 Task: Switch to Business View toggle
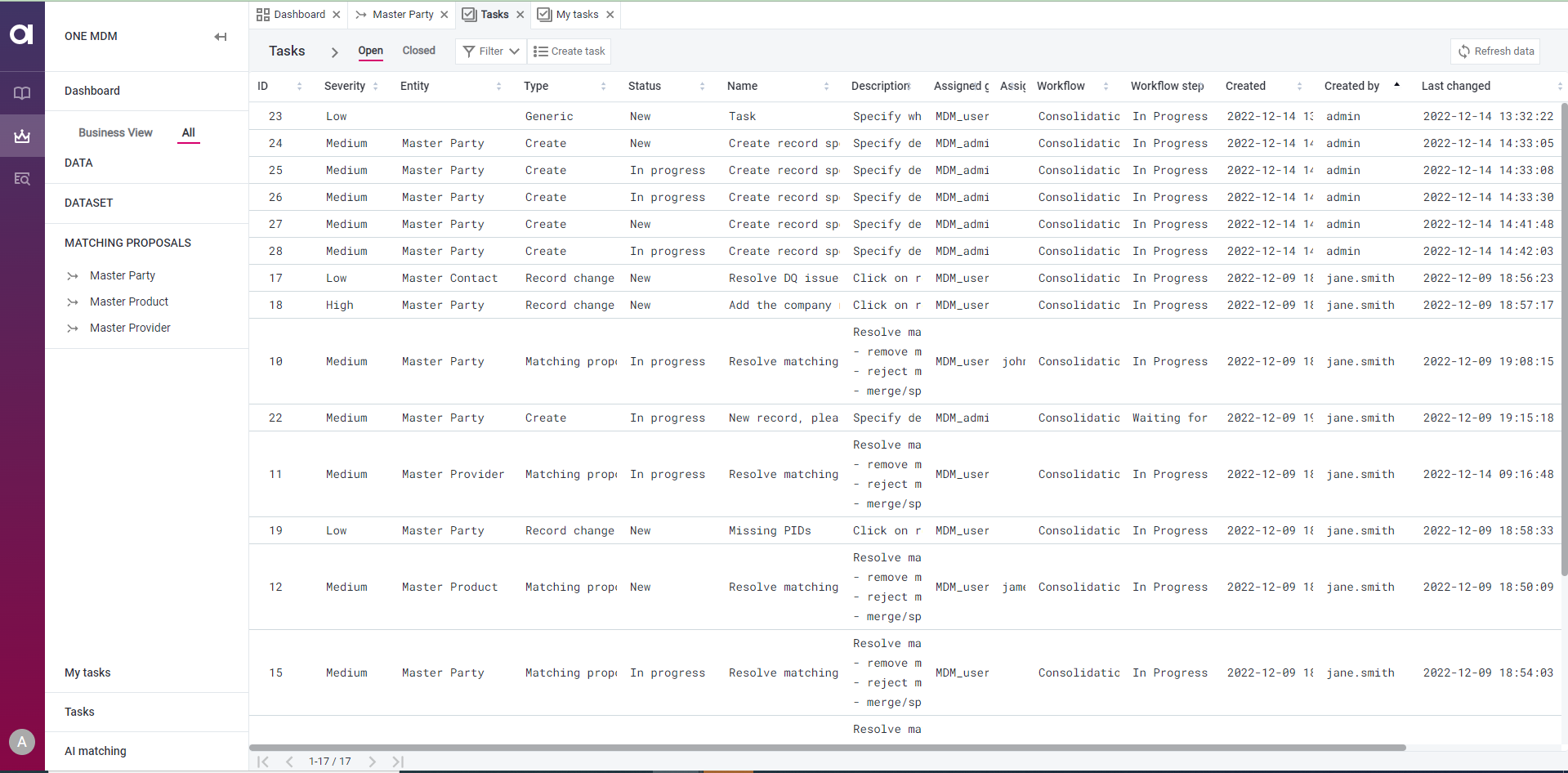pyautogui.click(x=115, y=132)
